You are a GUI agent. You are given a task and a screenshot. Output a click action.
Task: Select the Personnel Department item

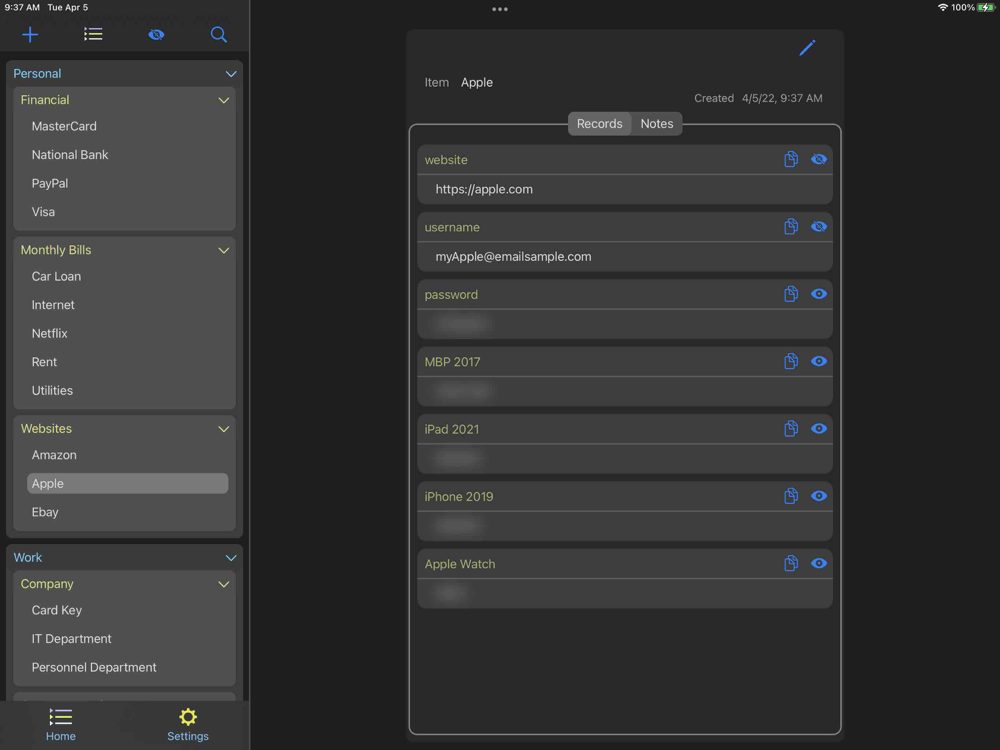click(x=94, y=668)
